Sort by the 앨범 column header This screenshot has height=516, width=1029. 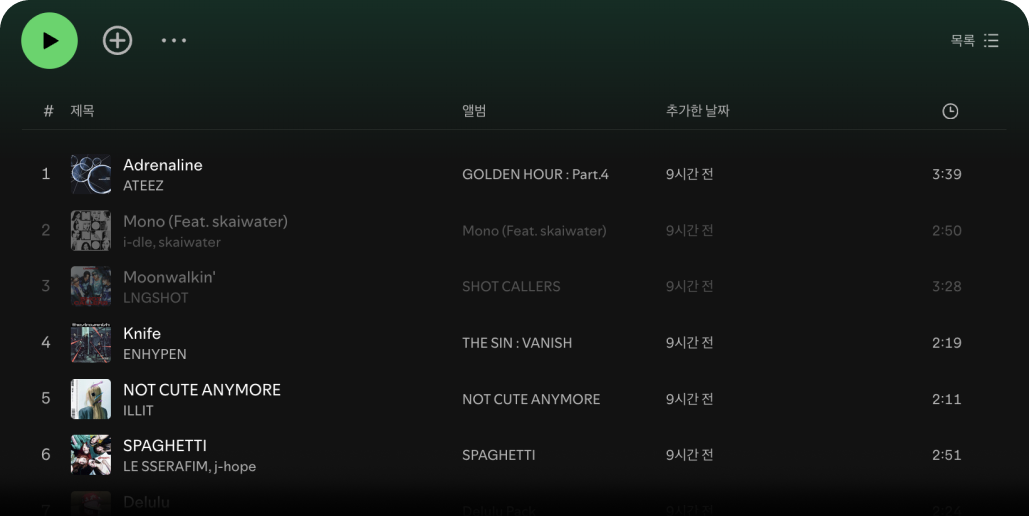click(x=474, y=111)
